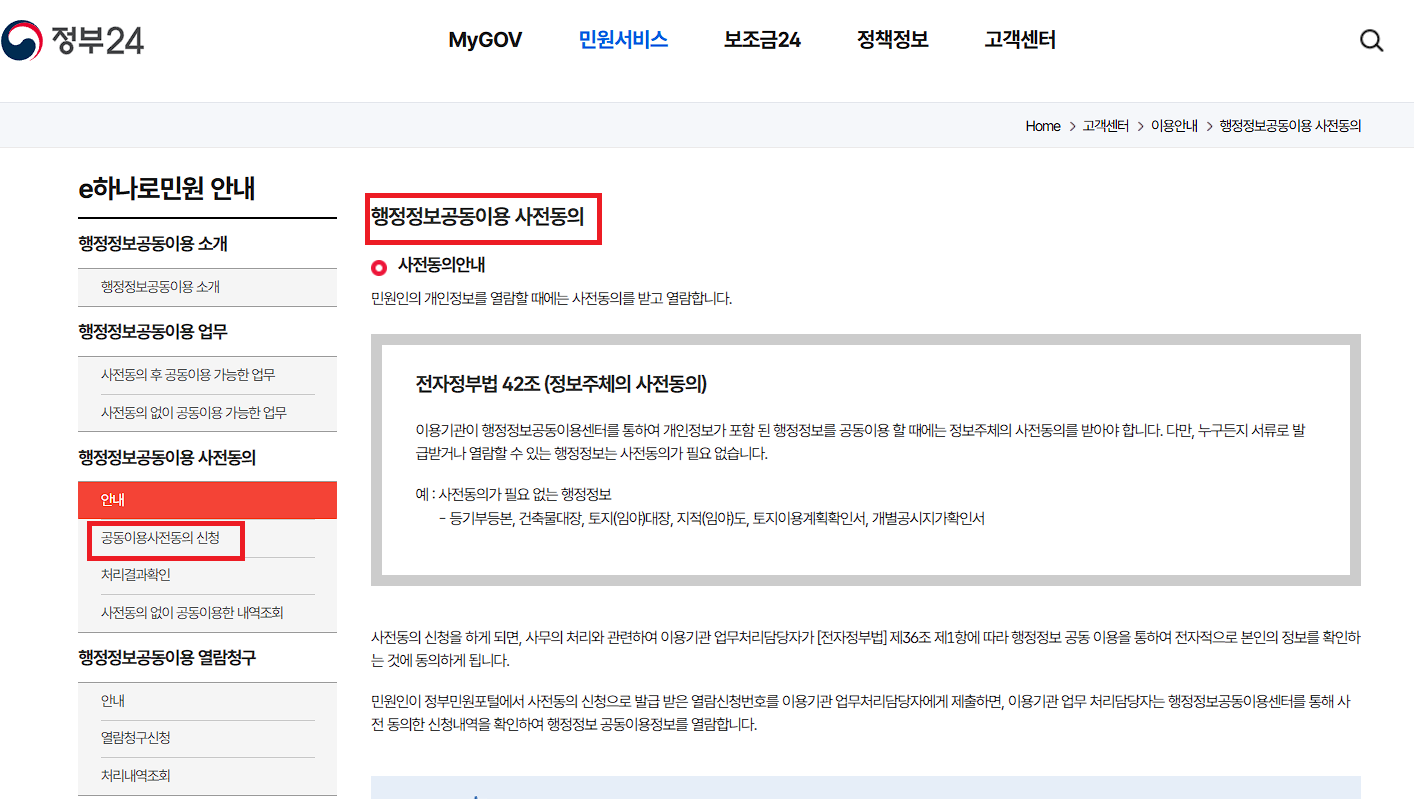Open the search by clicking the magnifier icon
The image size is (1414, 799).
point(1371,40)
